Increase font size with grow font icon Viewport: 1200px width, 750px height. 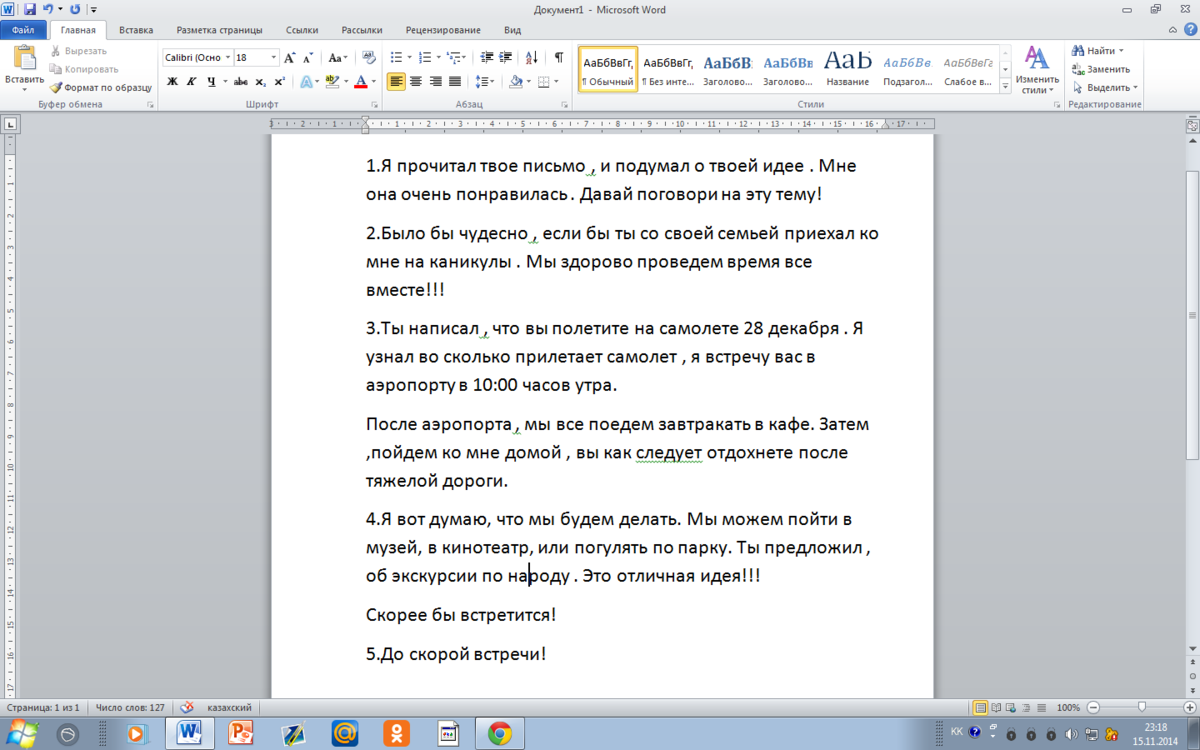click(290, 57)
